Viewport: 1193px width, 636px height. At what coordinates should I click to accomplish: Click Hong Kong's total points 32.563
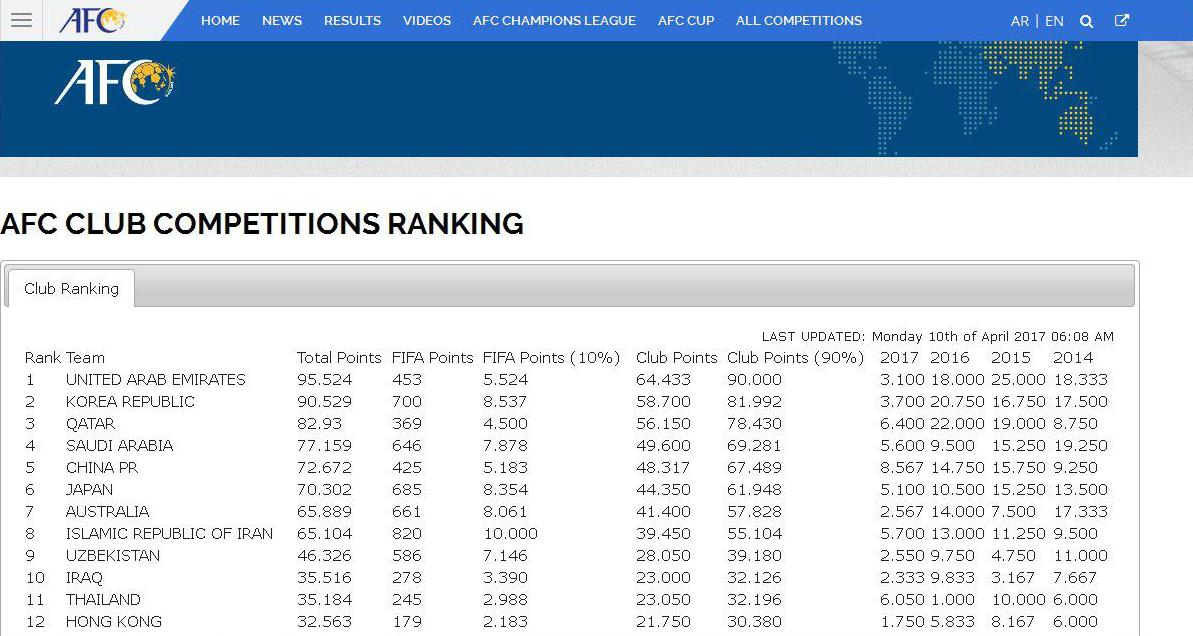[325, 622]
